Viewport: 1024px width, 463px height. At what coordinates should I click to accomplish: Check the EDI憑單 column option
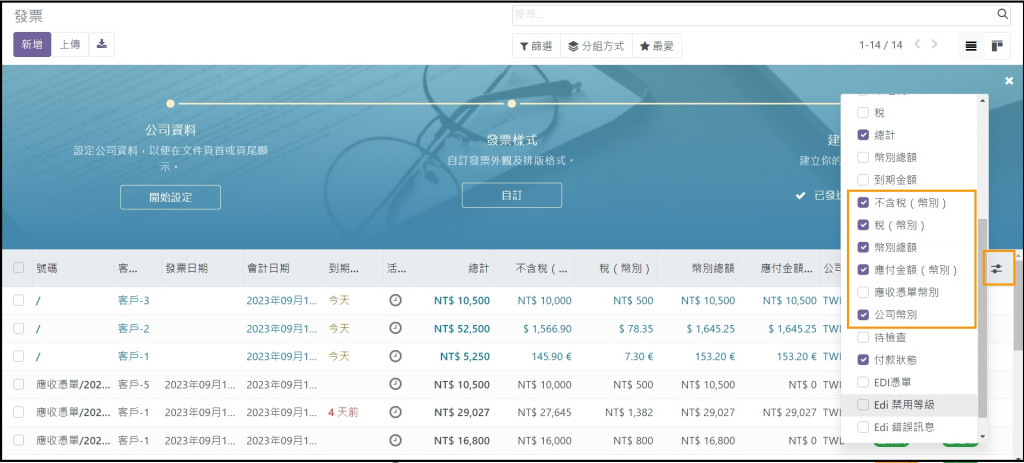[863, 382]
